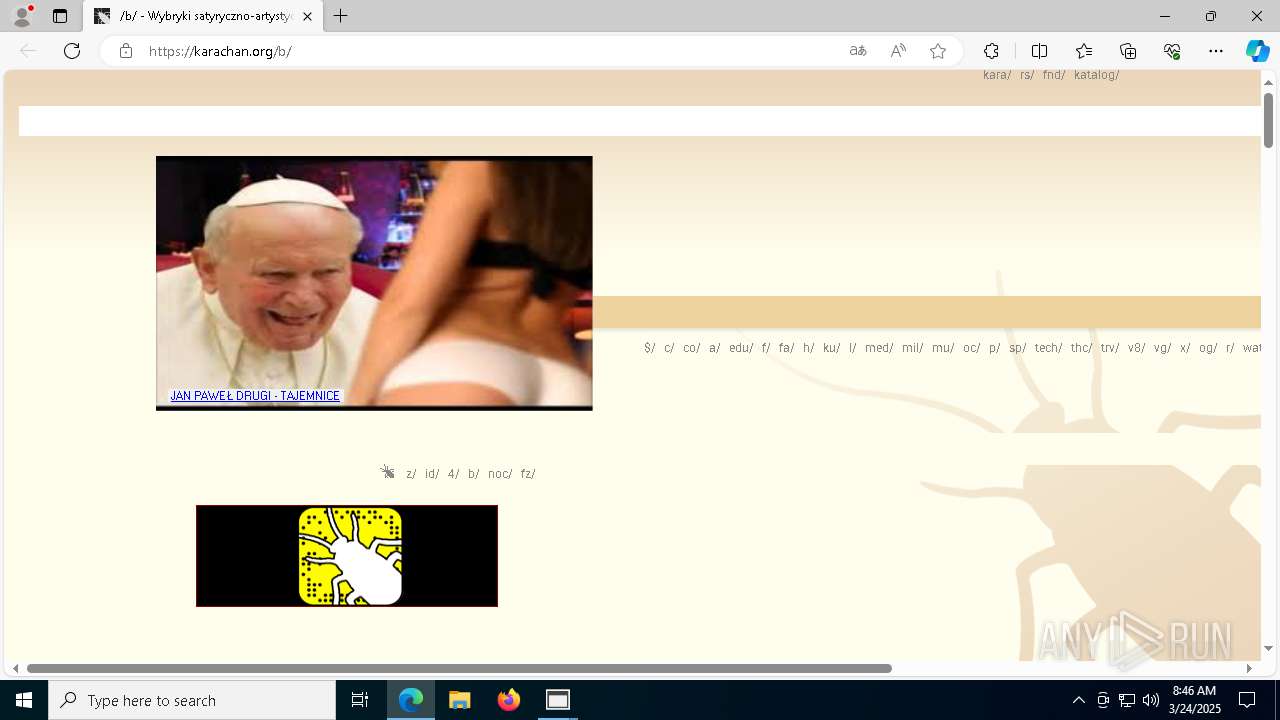Open the 4/ board link
The image size is (1280, 720).
[454, 474]
